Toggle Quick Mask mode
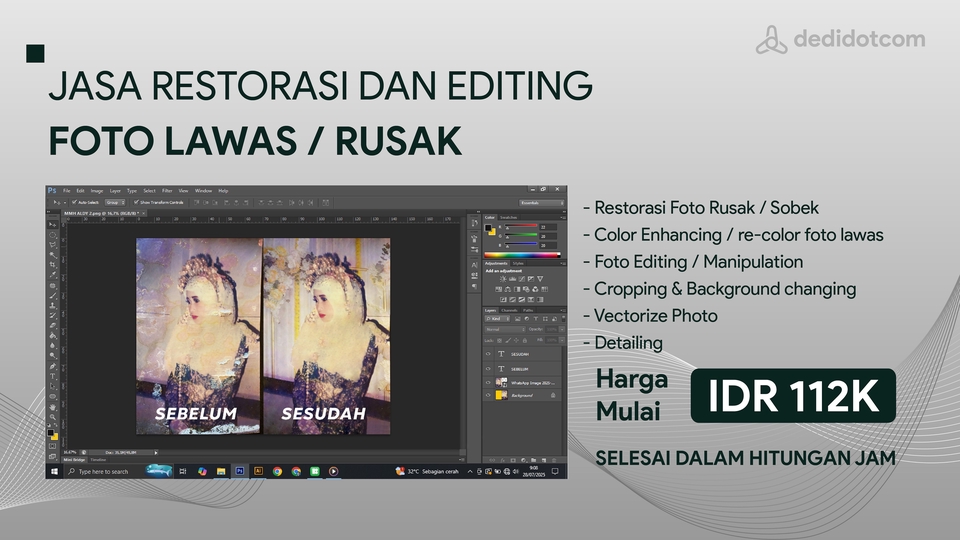960x540 pixels. [53, 446]
